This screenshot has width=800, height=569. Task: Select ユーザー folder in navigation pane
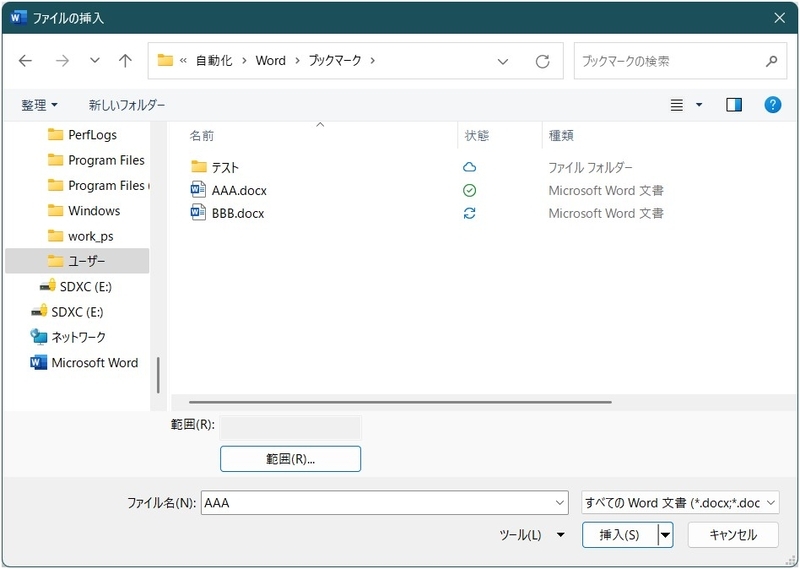coord(77,261)
